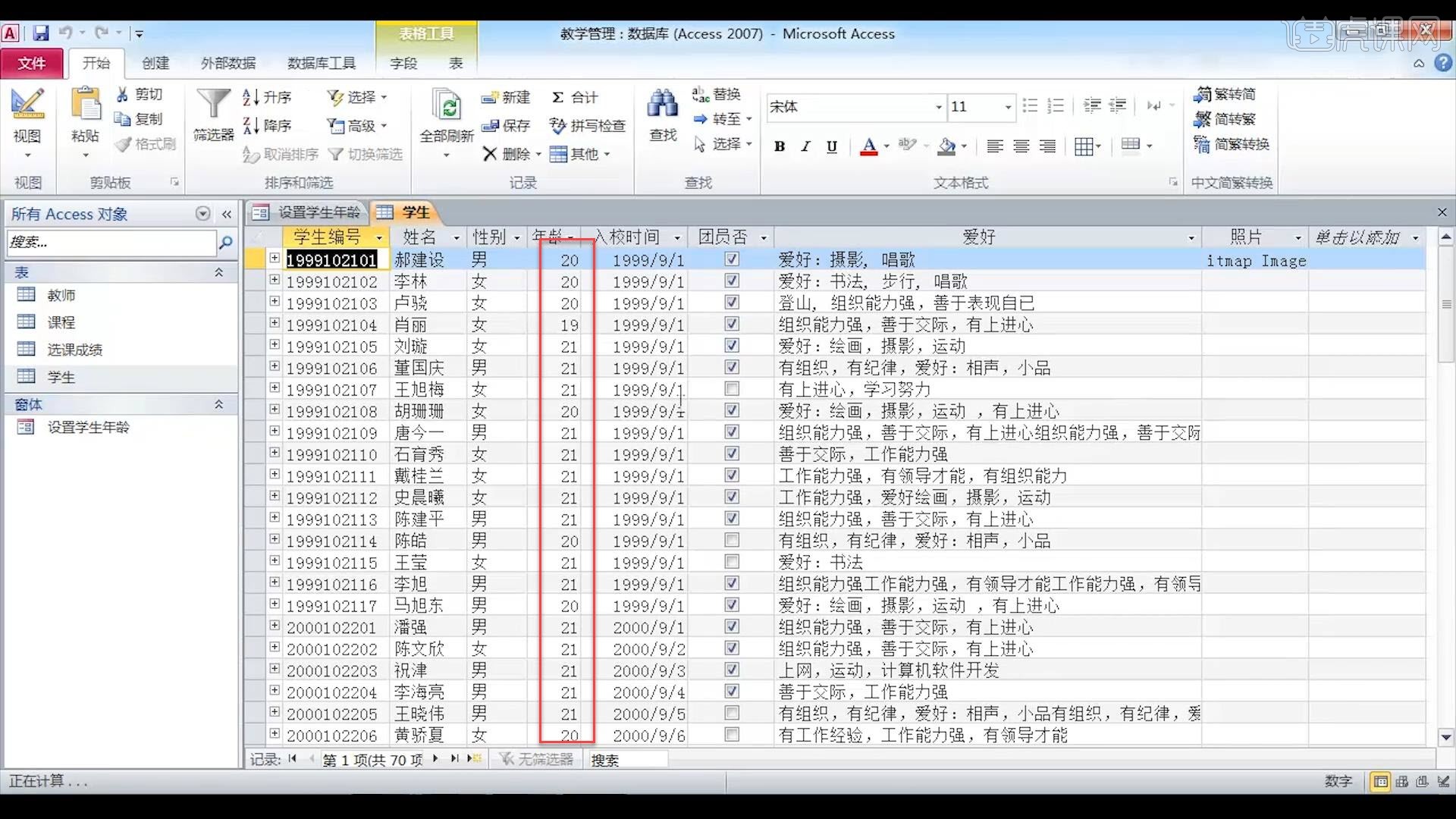Check the 团员否 box for 陈皓
Viewport: 1456px width, 819px height.
click(x=731, y=541)
